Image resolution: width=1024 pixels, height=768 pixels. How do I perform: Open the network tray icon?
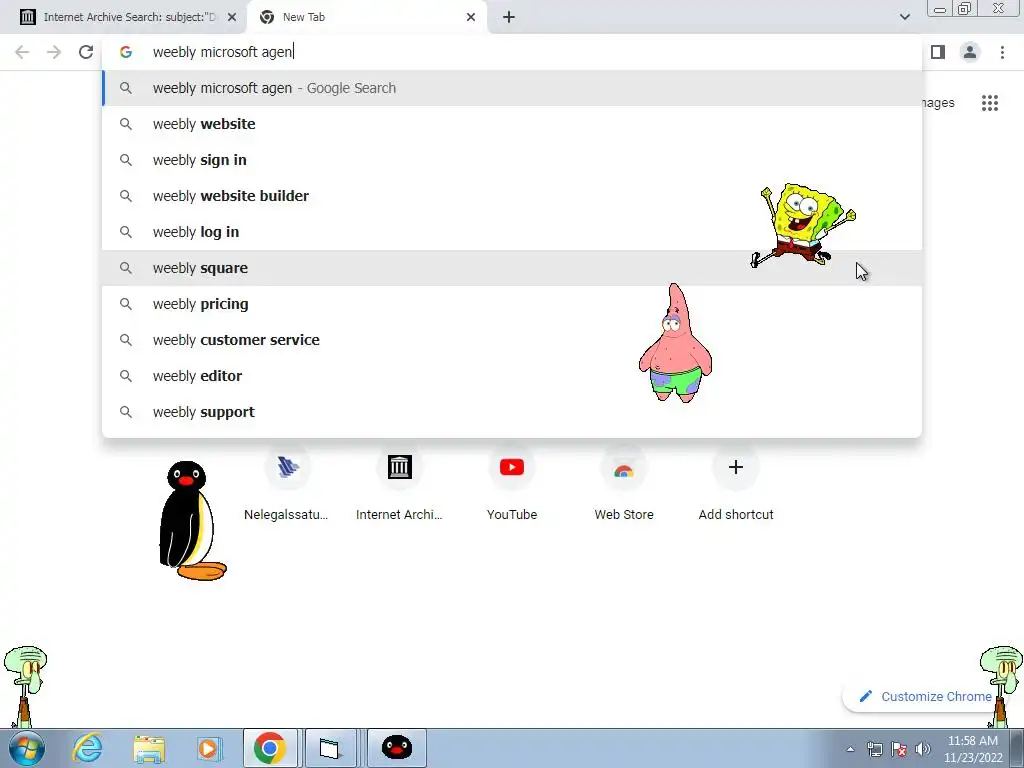point(874,749)
